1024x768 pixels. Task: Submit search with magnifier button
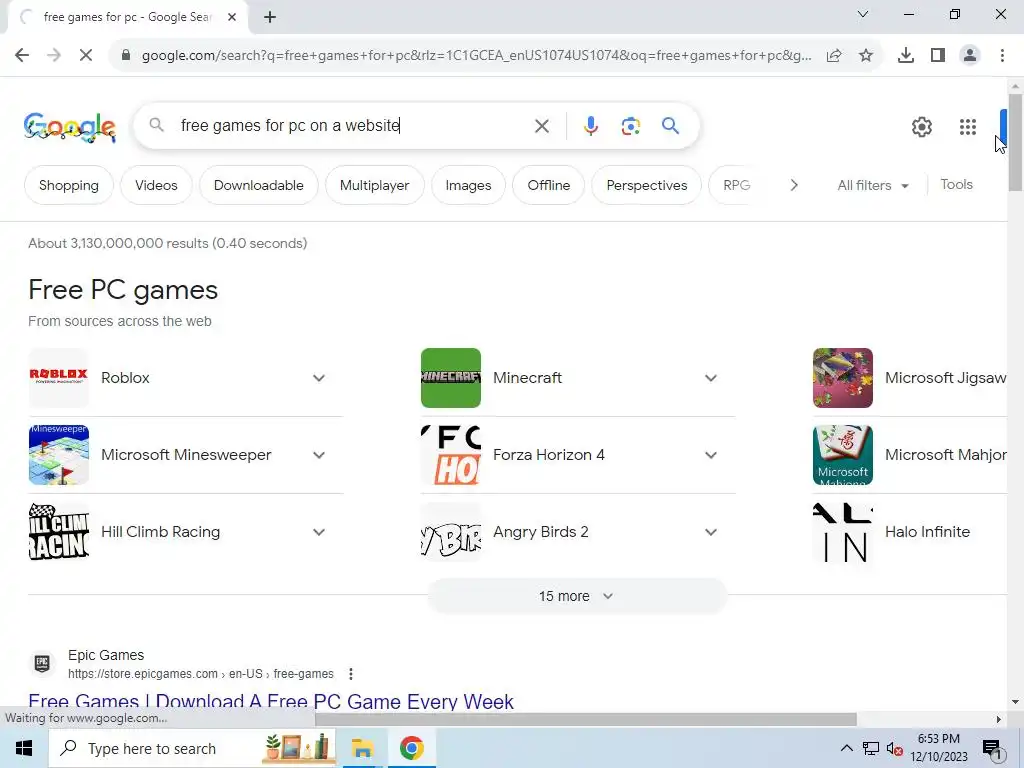click(670, 125)
